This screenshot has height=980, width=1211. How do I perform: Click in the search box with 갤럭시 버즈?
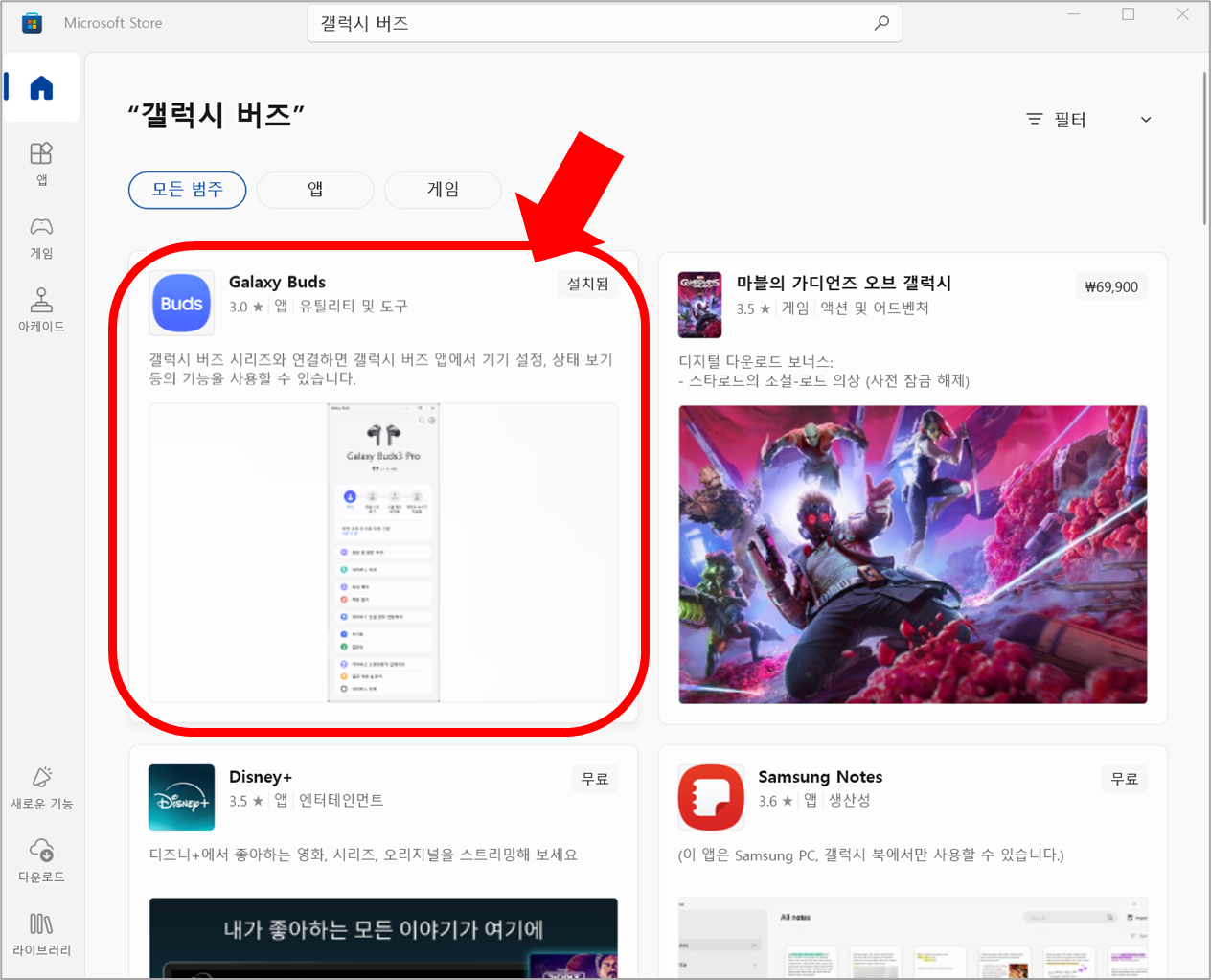click(605, 23)
